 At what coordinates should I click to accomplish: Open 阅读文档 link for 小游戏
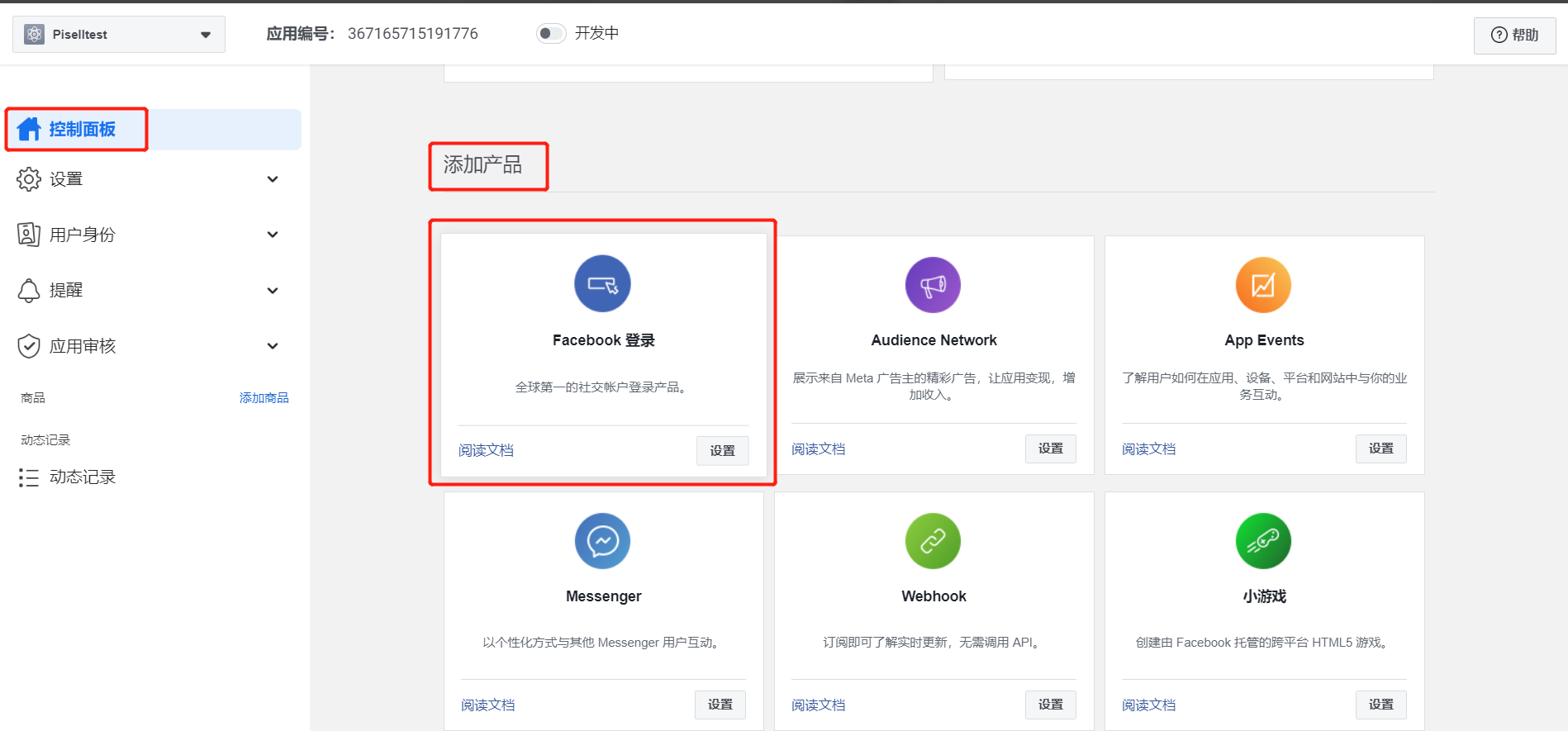click(1148, 705)
